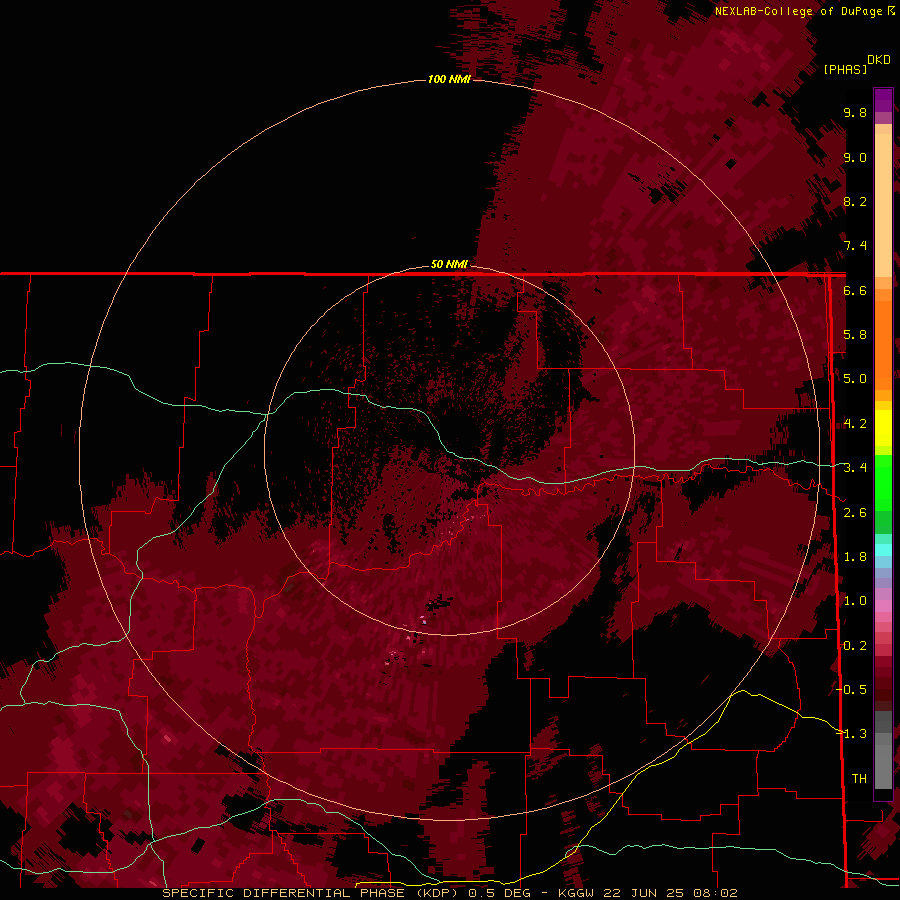Pick the purple band atop the color scale
The image size is (900, 900).
(x=883, y=100)
